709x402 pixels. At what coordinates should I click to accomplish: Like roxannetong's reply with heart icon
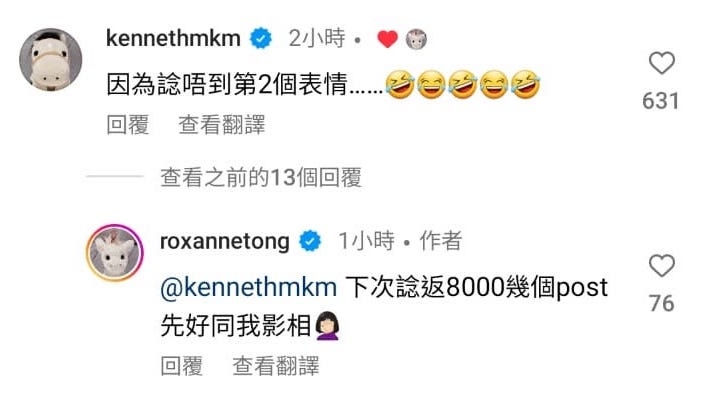pyautogui.click(x=662, y=266)
